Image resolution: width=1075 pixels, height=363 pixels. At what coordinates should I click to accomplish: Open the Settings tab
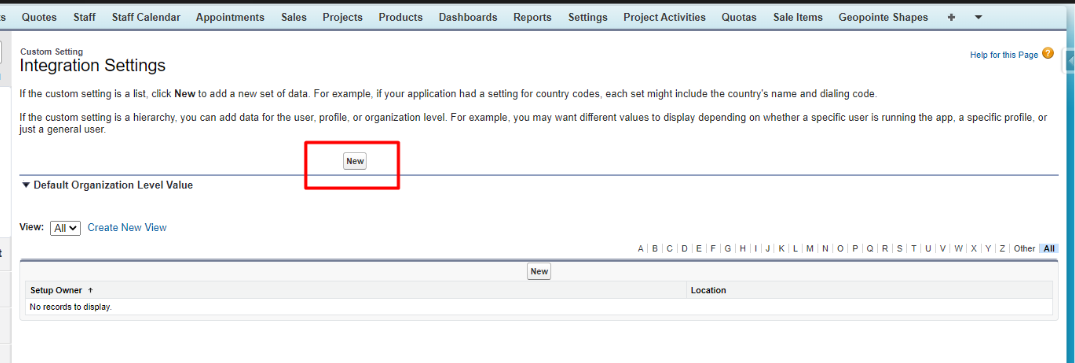(588, 17)
